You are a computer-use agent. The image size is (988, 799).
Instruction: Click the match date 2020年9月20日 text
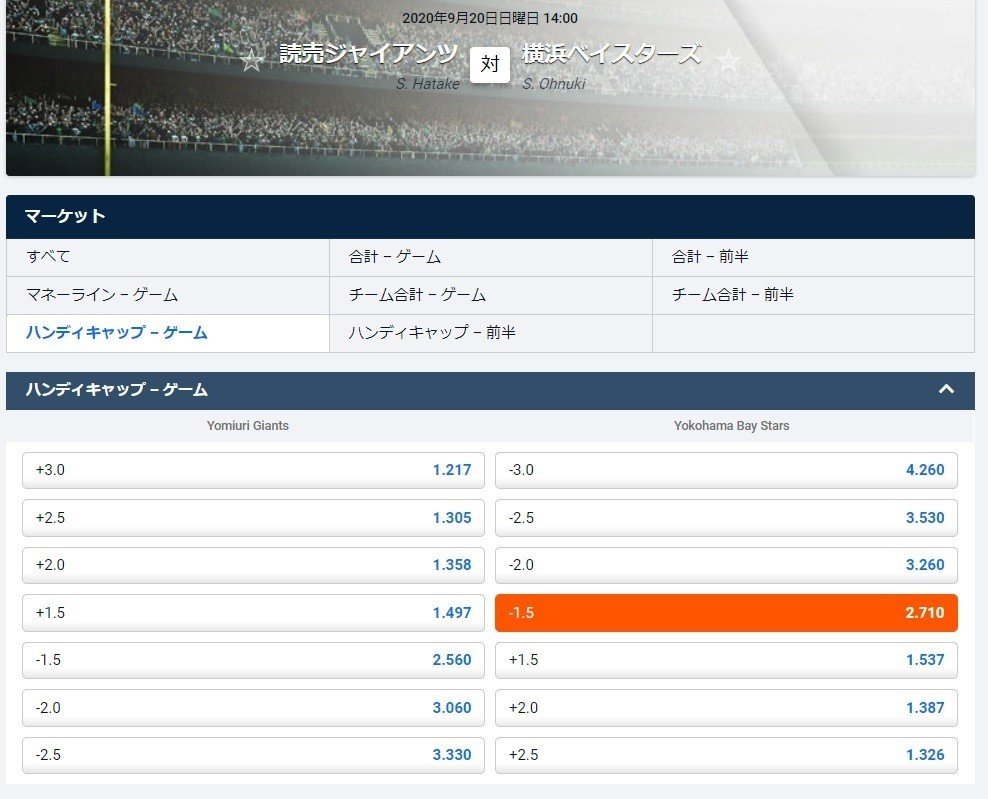pos(490,18)
